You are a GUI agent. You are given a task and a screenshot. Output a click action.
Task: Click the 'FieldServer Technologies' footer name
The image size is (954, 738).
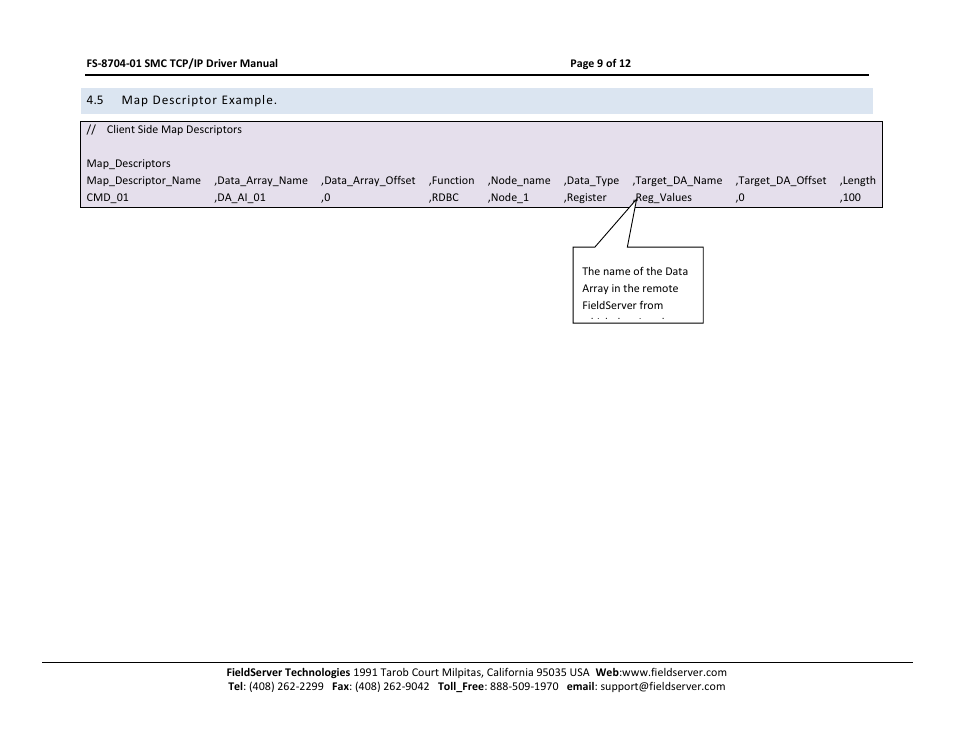point(288,672)
